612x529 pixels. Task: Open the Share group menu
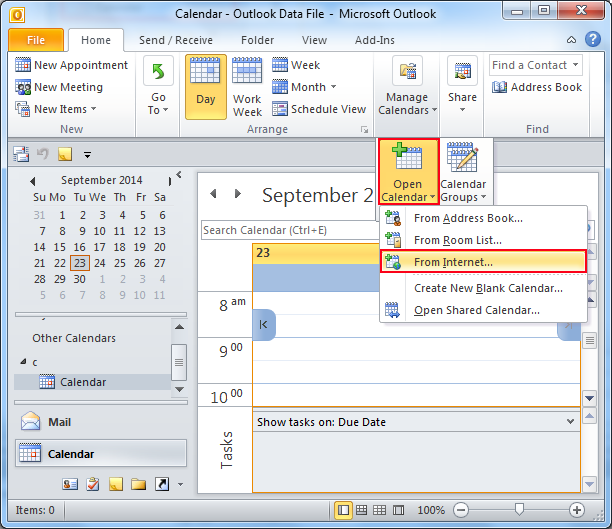(462, 87)
